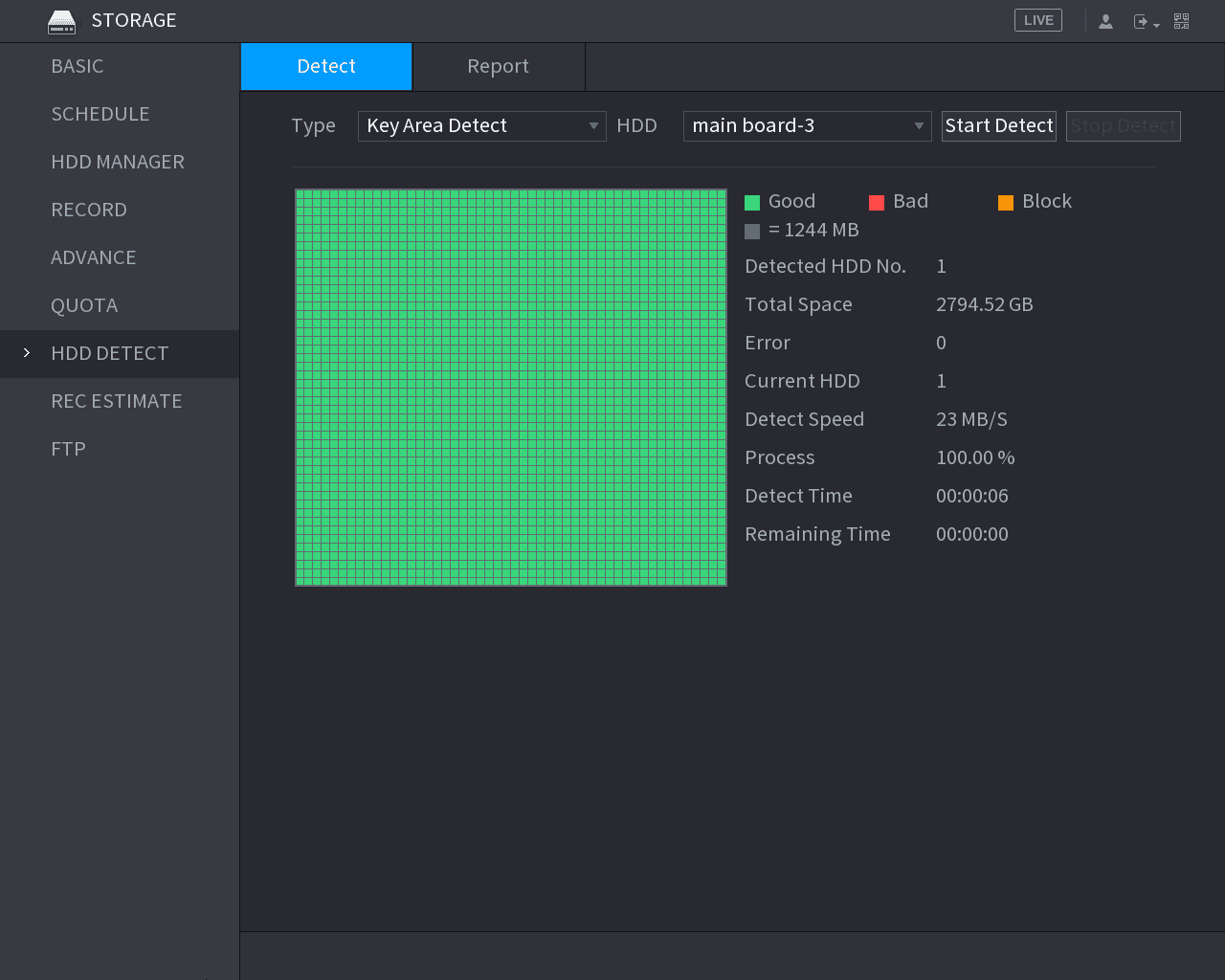
Task: Click the Total Space value 2794.52 GB
Action: 985,304
